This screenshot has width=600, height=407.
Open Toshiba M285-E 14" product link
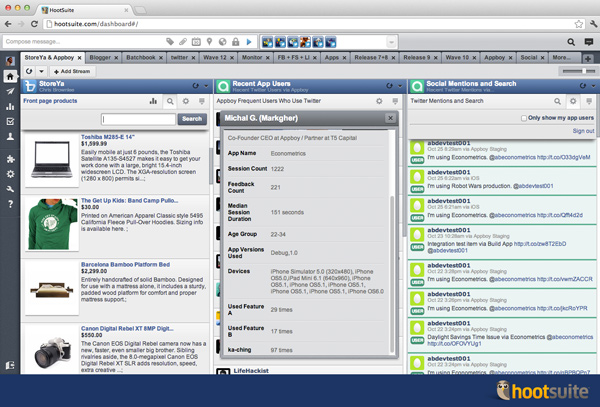108,137
